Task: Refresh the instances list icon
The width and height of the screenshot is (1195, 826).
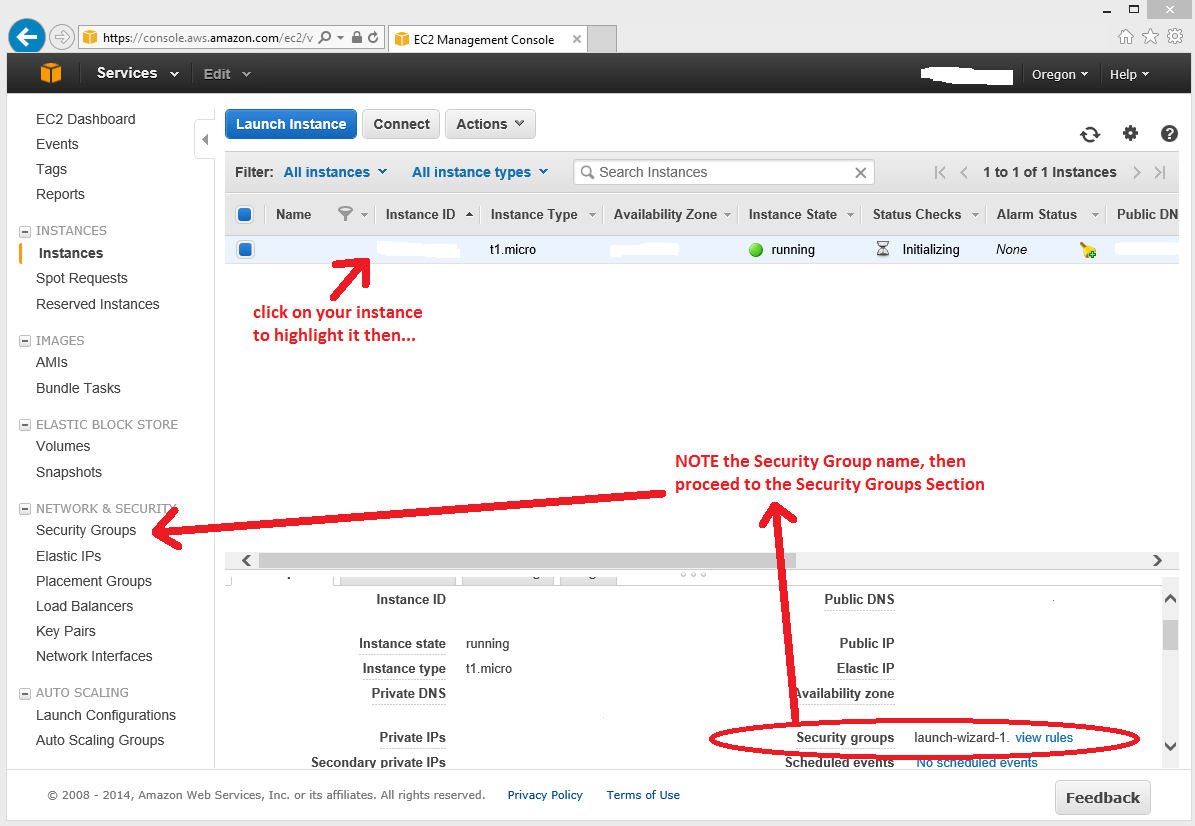Action: pos(1090,134)
